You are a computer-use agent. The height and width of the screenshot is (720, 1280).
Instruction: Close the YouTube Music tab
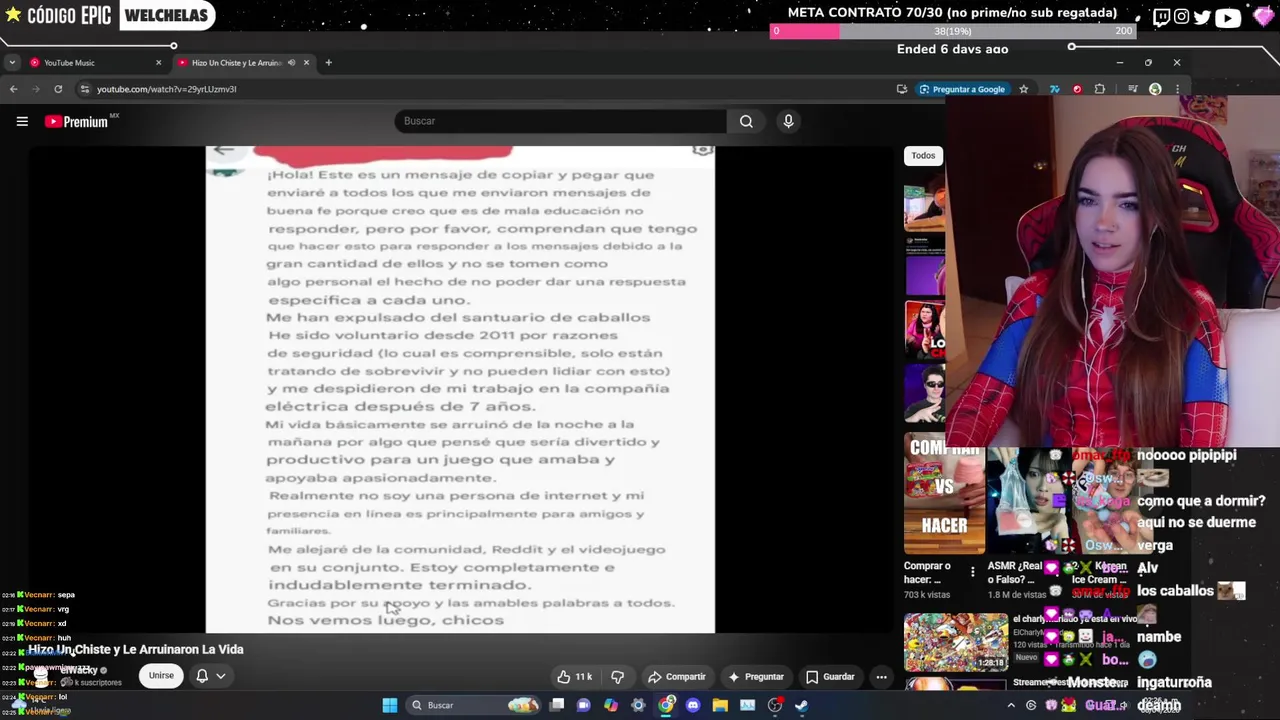point(158,63)
